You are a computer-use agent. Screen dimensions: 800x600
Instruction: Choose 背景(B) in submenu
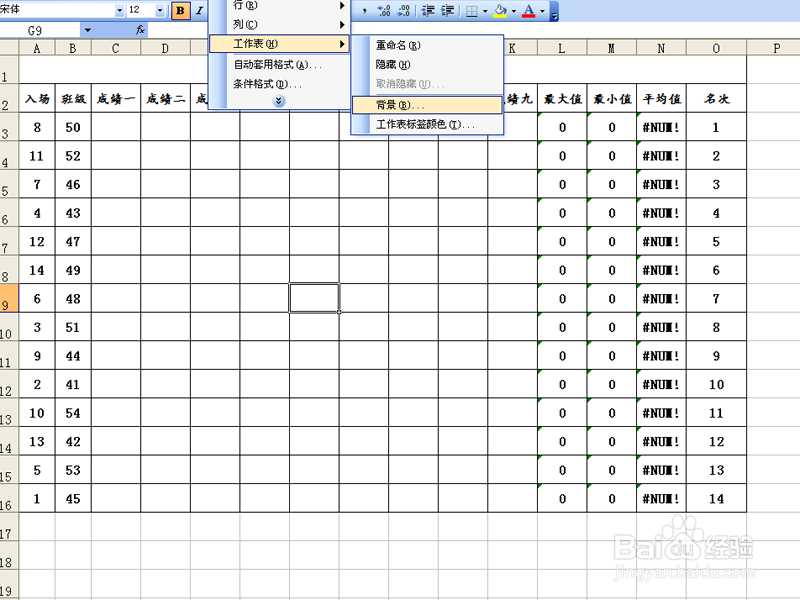[x=427, y=105]
